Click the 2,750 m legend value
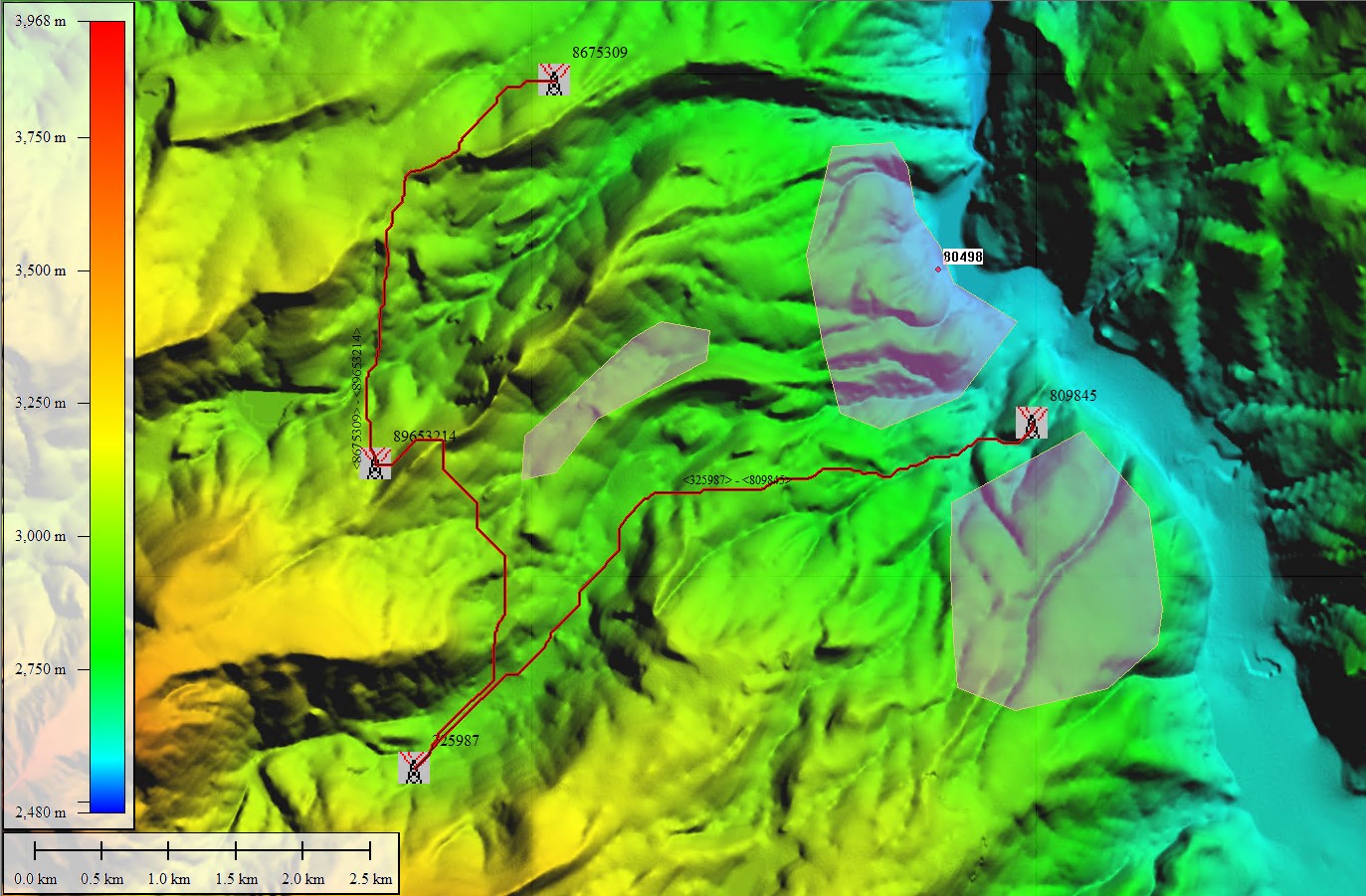This screenshot has height=896, width=1366. 41,668
